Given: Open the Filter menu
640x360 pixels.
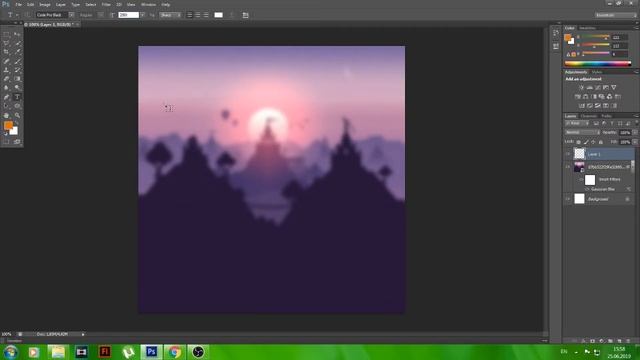Looking at the screenshot, I should pos(106,4).
